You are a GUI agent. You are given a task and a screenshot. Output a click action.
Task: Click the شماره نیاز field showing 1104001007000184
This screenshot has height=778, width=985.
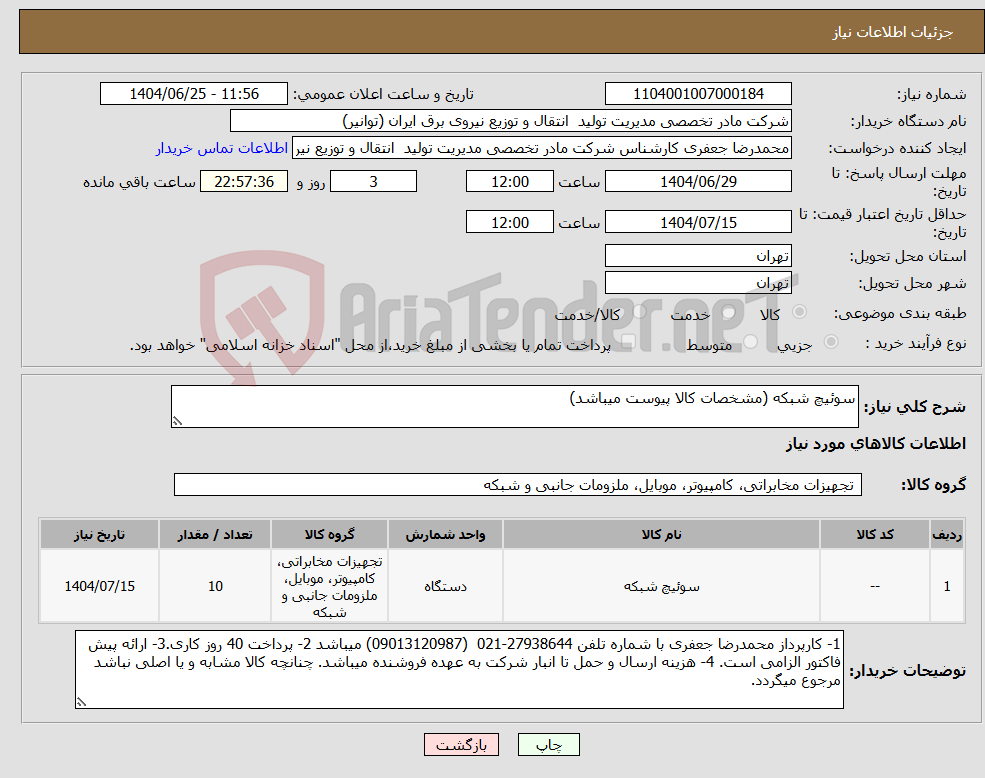coord(697,93)
